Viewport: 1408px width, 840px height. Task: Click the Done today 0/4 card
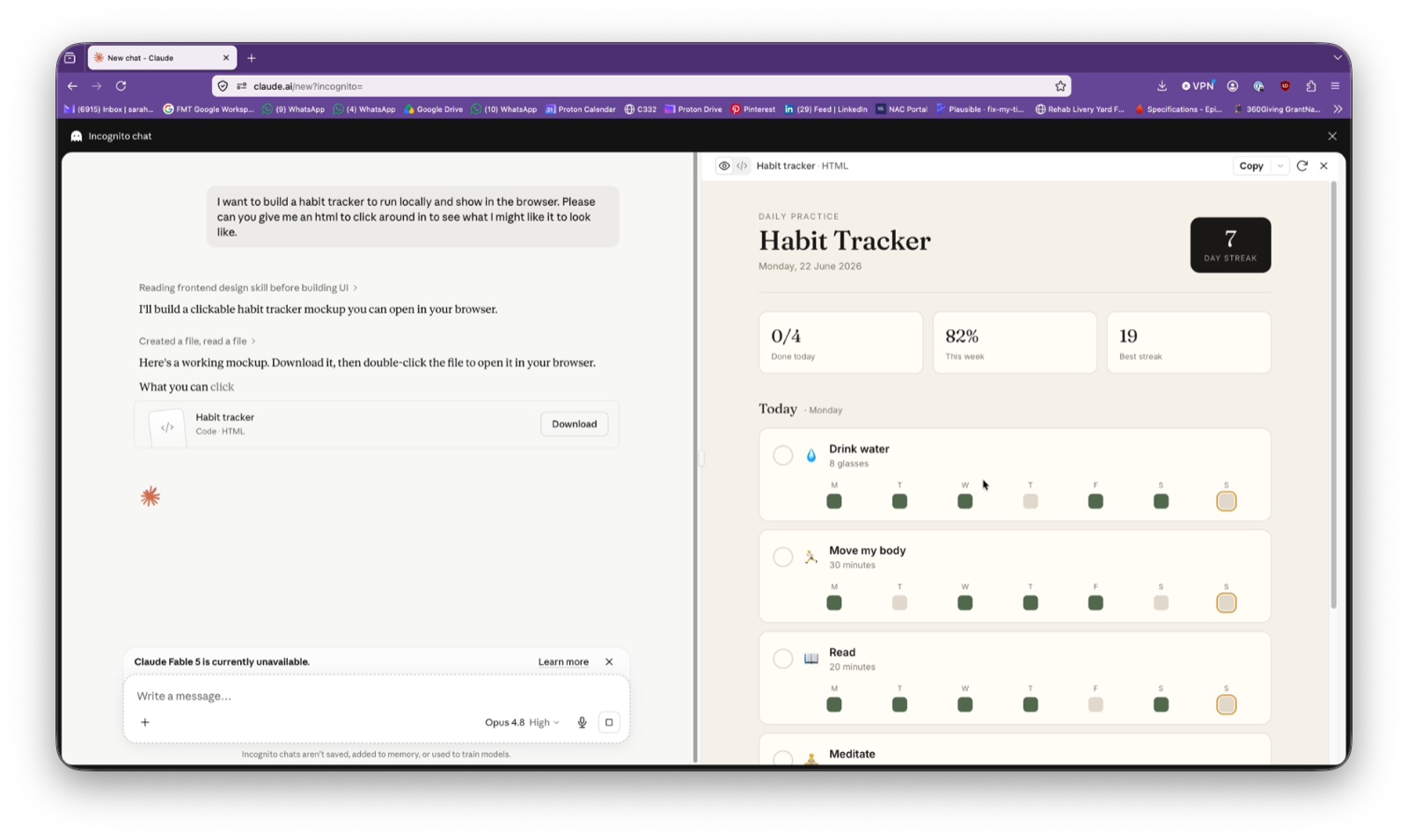coord(840,343)
